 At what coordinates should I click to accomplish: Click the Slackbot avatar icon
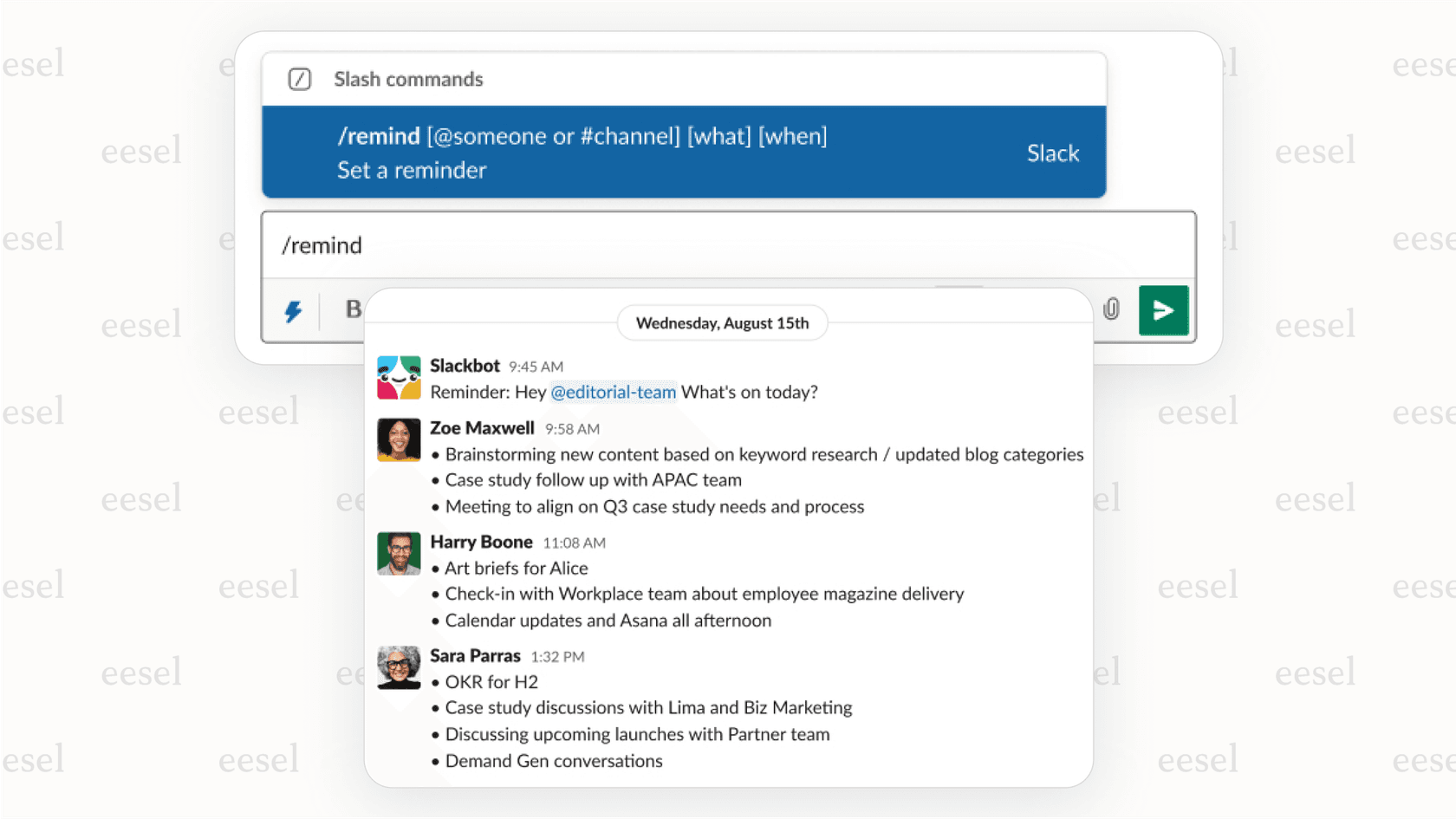click(398, 377)
